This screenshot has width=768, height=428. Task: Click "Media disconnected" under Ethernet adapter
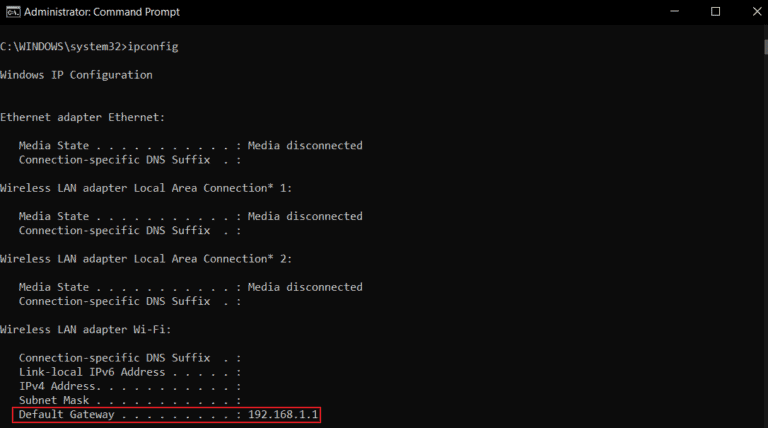tap(305, 145)
